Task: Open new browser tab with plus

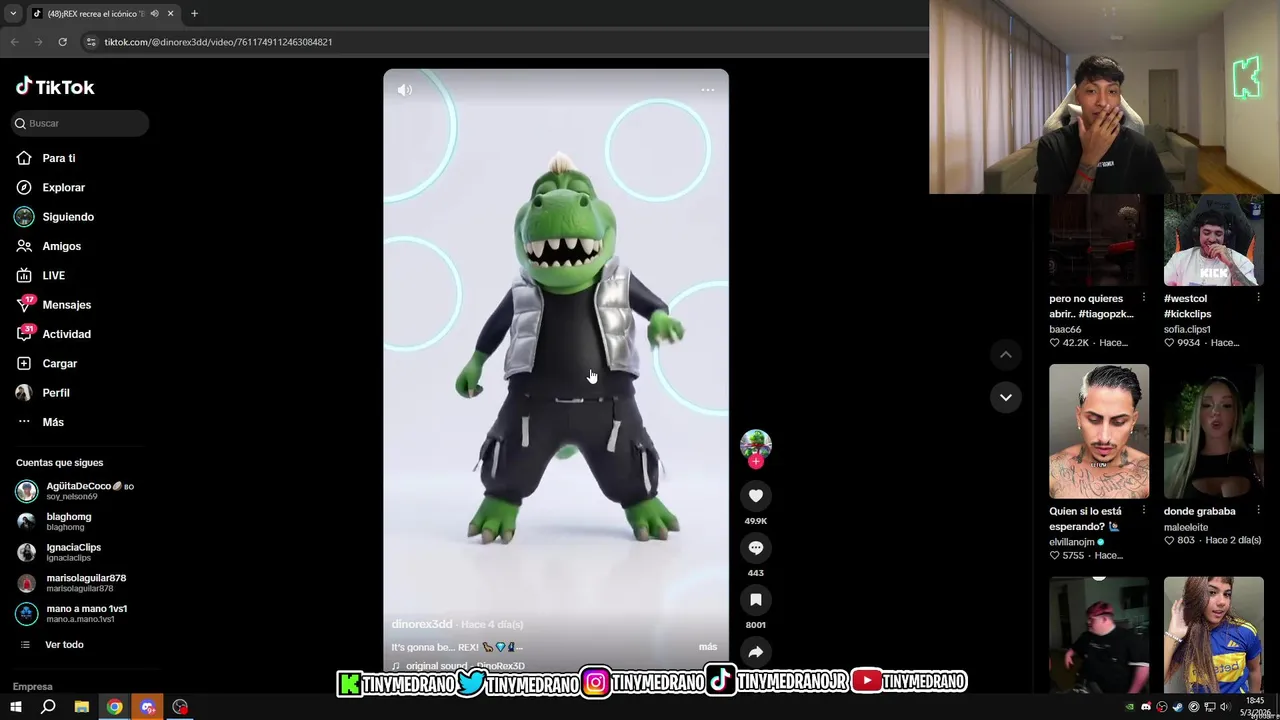Action: pyautogui.click(x=194, y=14)
